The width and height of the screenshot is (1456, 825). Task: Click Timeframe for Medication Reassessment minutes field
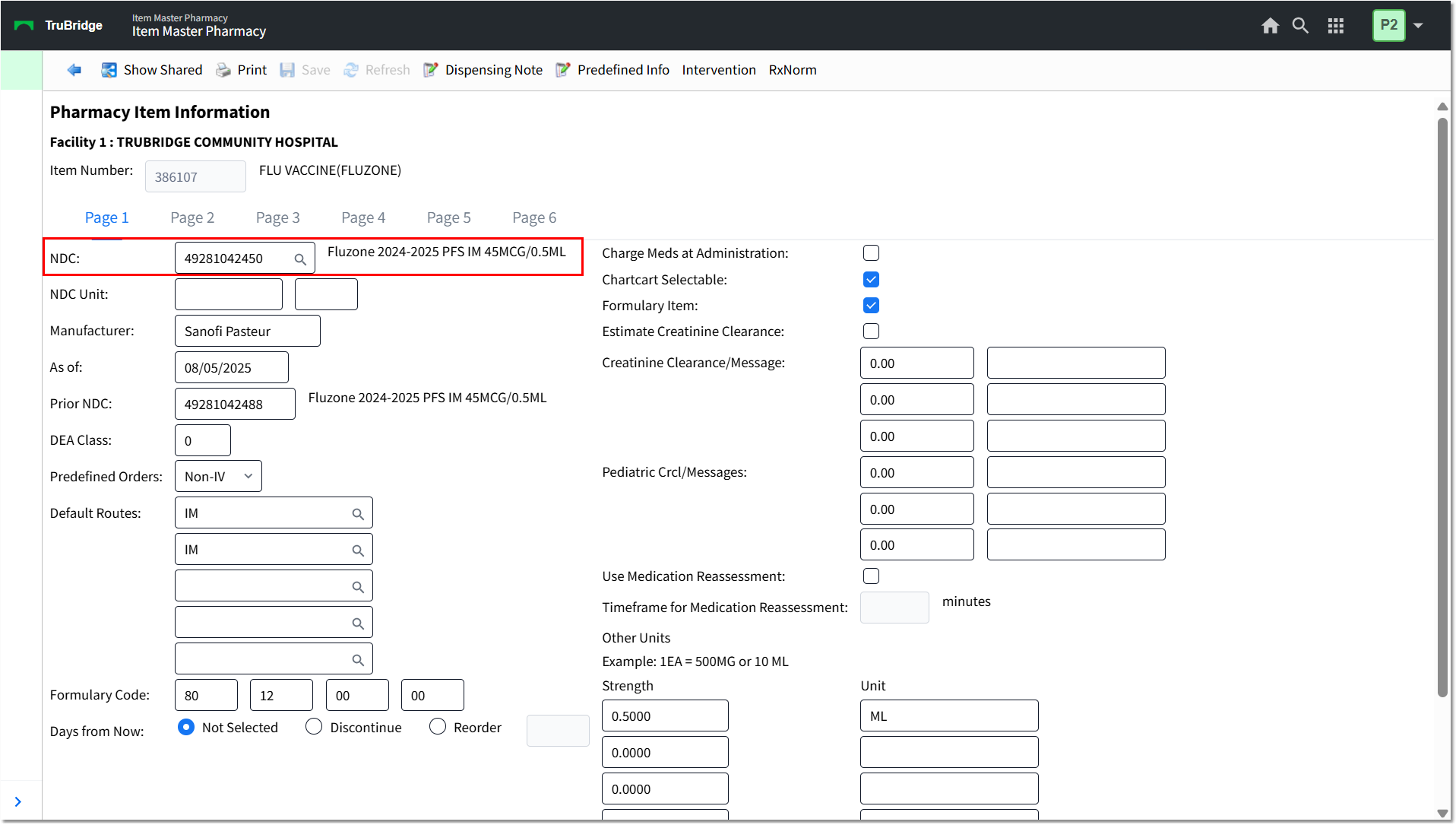tap(894, 608)
